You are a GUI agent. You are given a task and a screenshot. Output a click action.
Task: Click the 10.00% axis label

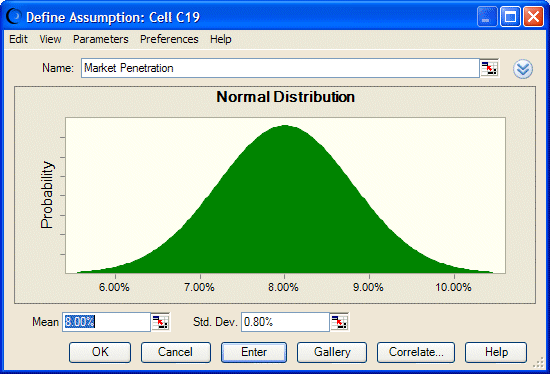[x=453, y=287]
